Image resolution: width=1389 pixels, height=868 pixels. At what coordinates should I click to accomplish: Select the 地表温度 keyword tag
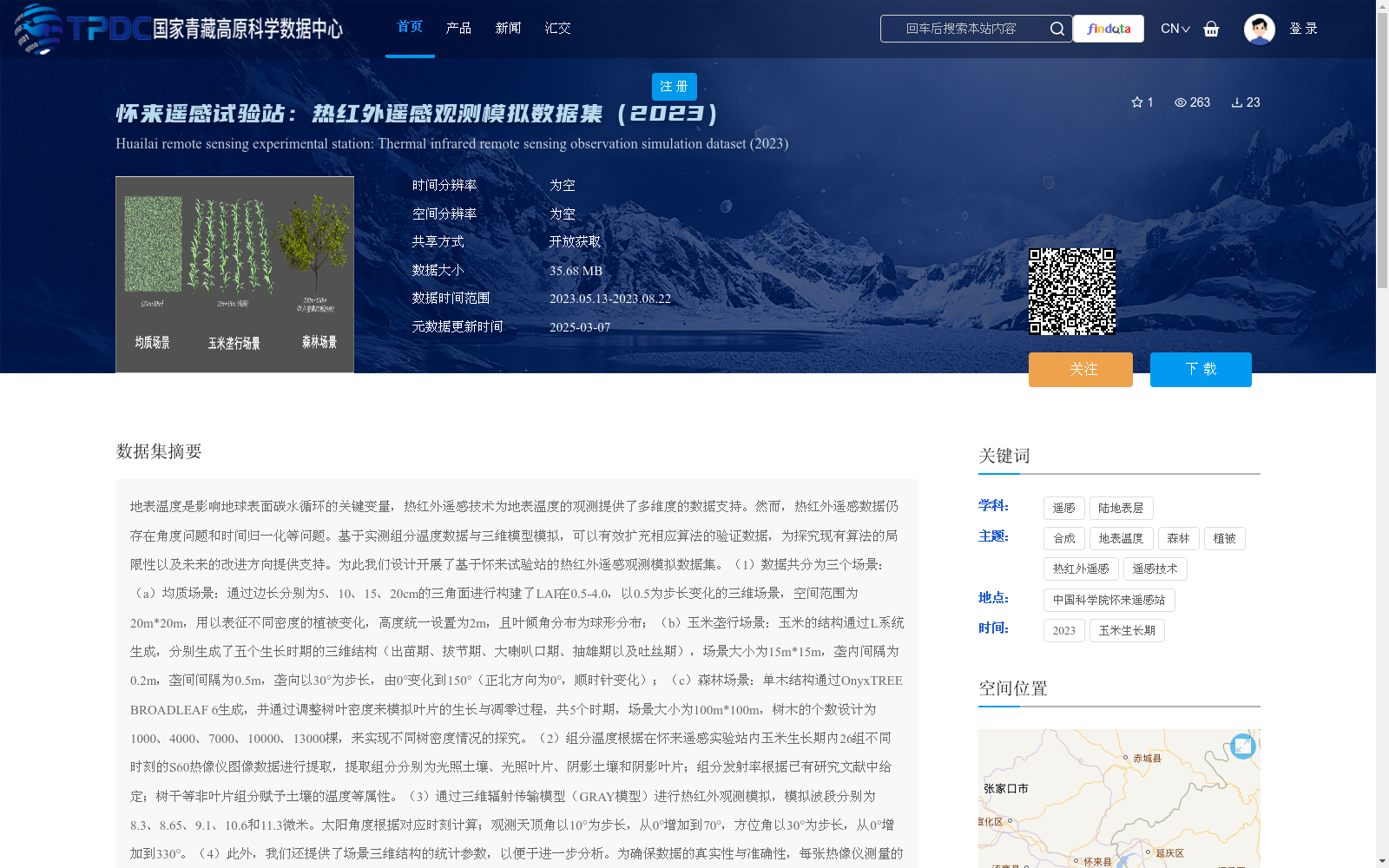pyautogui.click(x=1121, y=539)
